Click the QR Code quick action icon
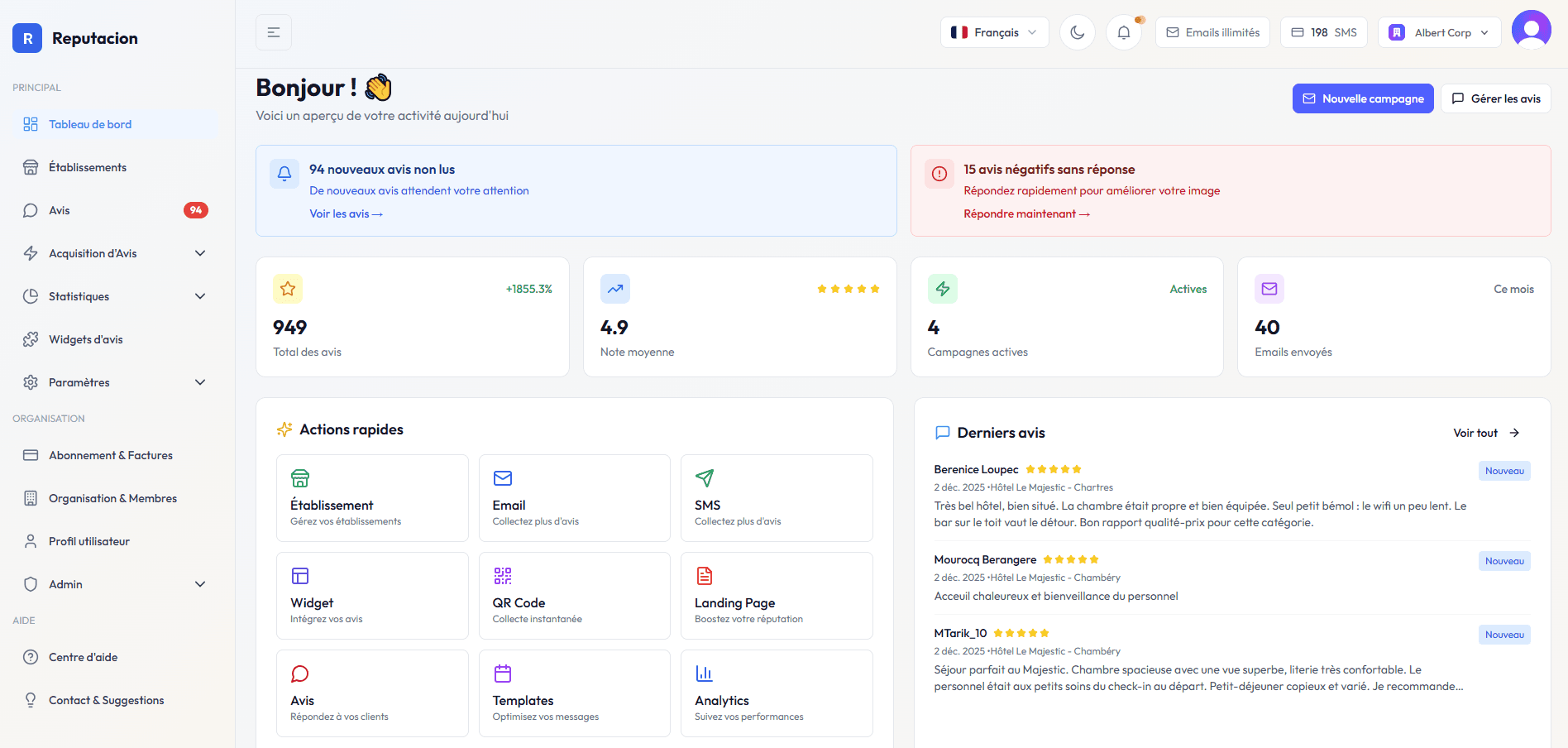The width and height of the screenshot is (1568, 748). pyautogui.click(x=503, y=576)
